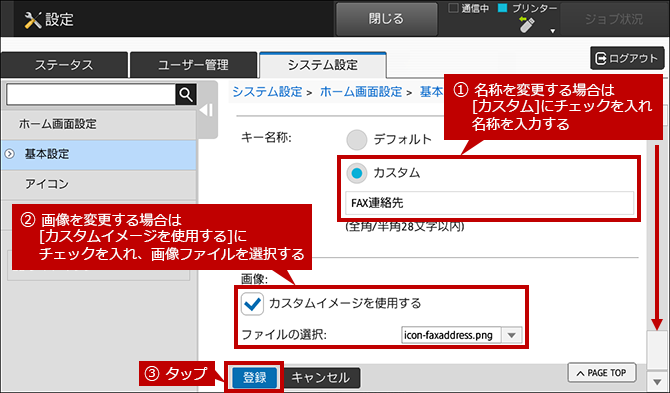670x393 pixels.
Task: Select the デフォルト radio button
Action: pyautogui.click(x=357, y=140)
